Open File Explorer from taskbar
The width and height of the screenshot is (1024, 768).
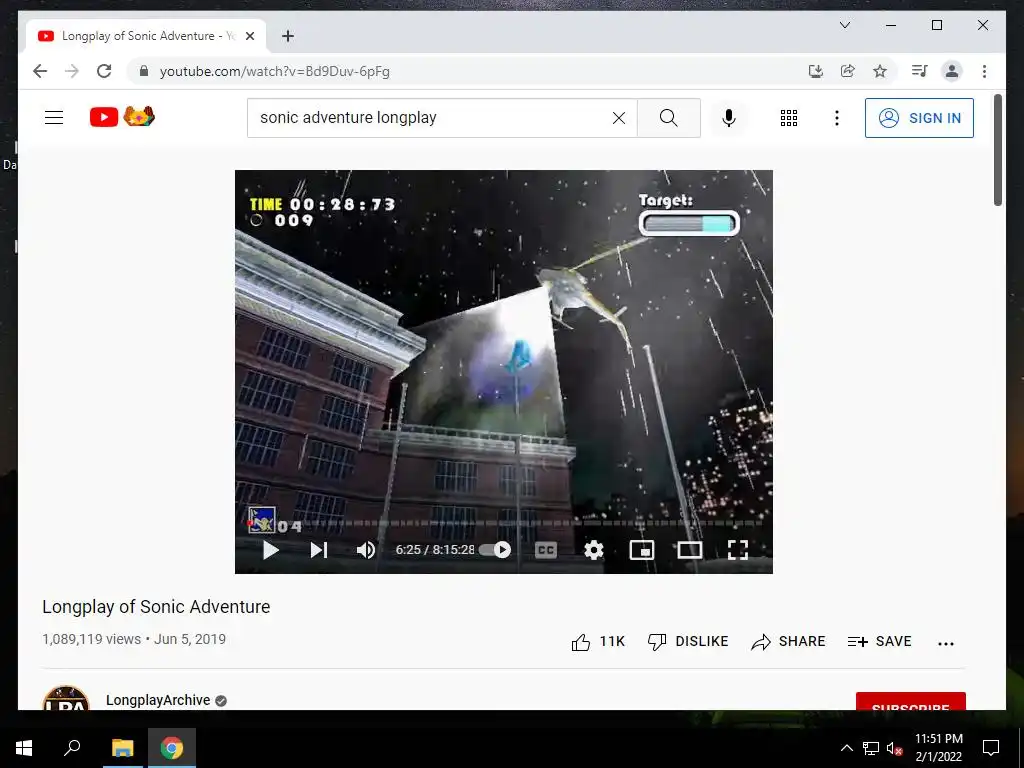click(x=122, y=748)
